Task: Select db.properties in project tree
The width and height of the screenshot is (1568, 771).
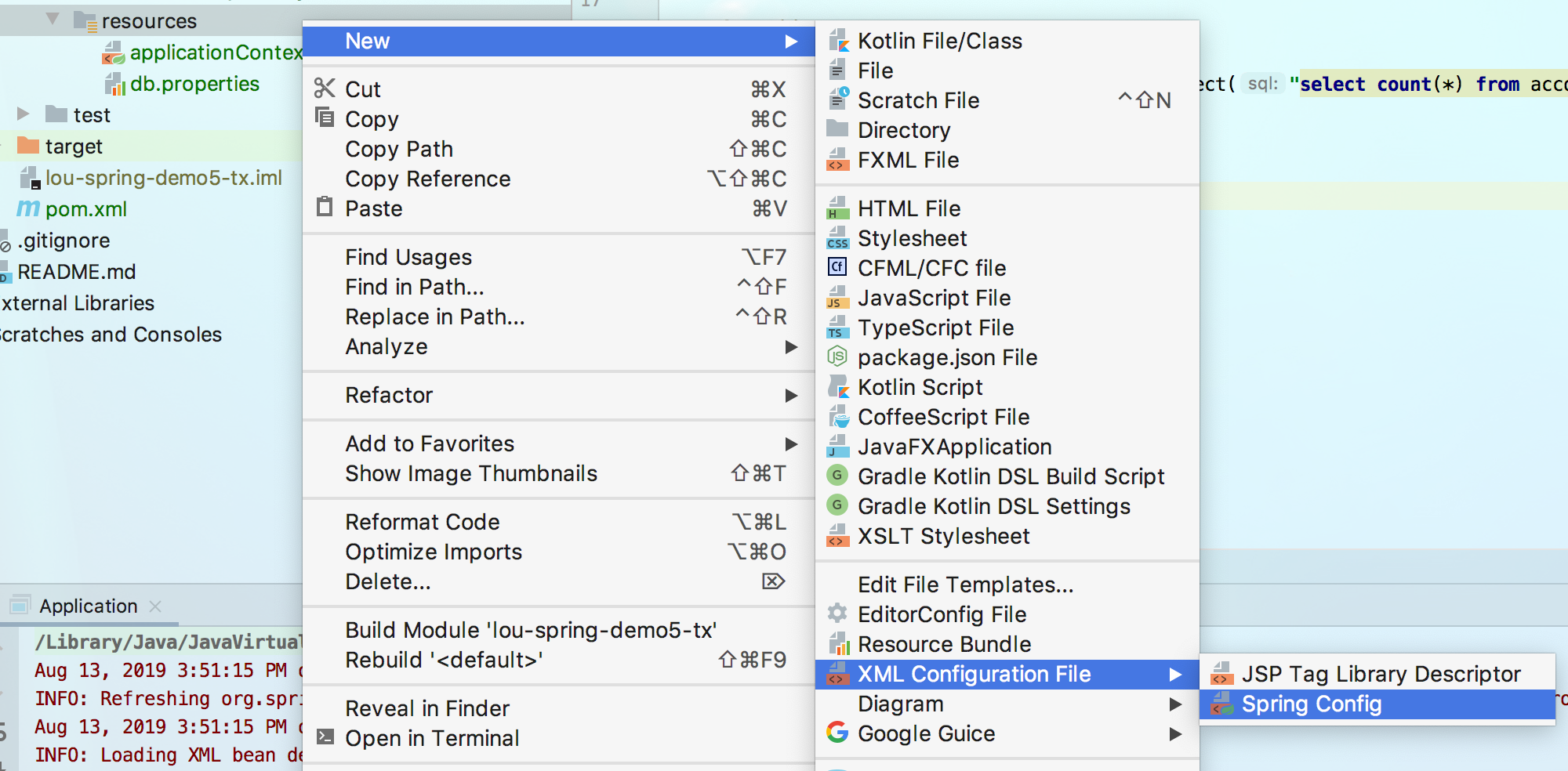Action: 194,84
